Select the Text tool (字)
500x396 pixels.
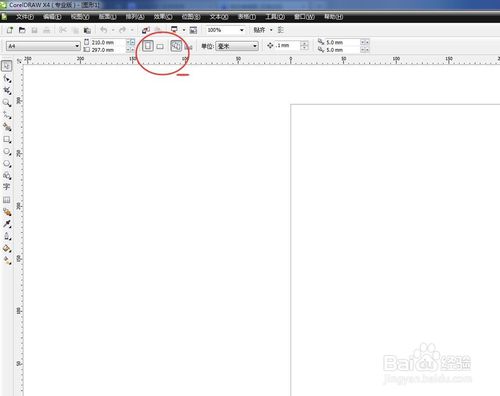tap(7, 187)
